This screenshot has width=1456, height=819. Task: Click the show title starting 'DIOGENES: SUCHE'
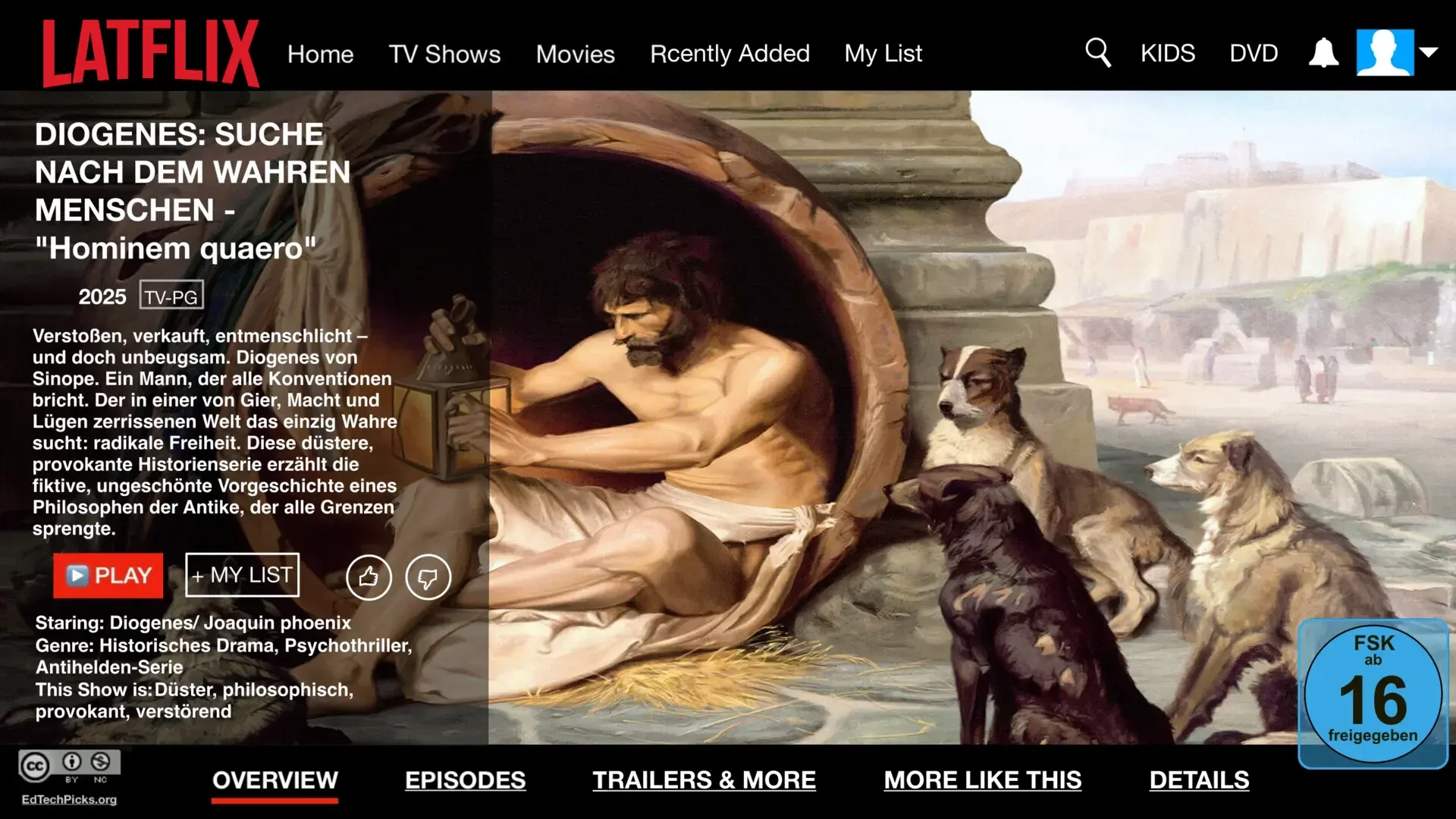[x=193, y=191]
